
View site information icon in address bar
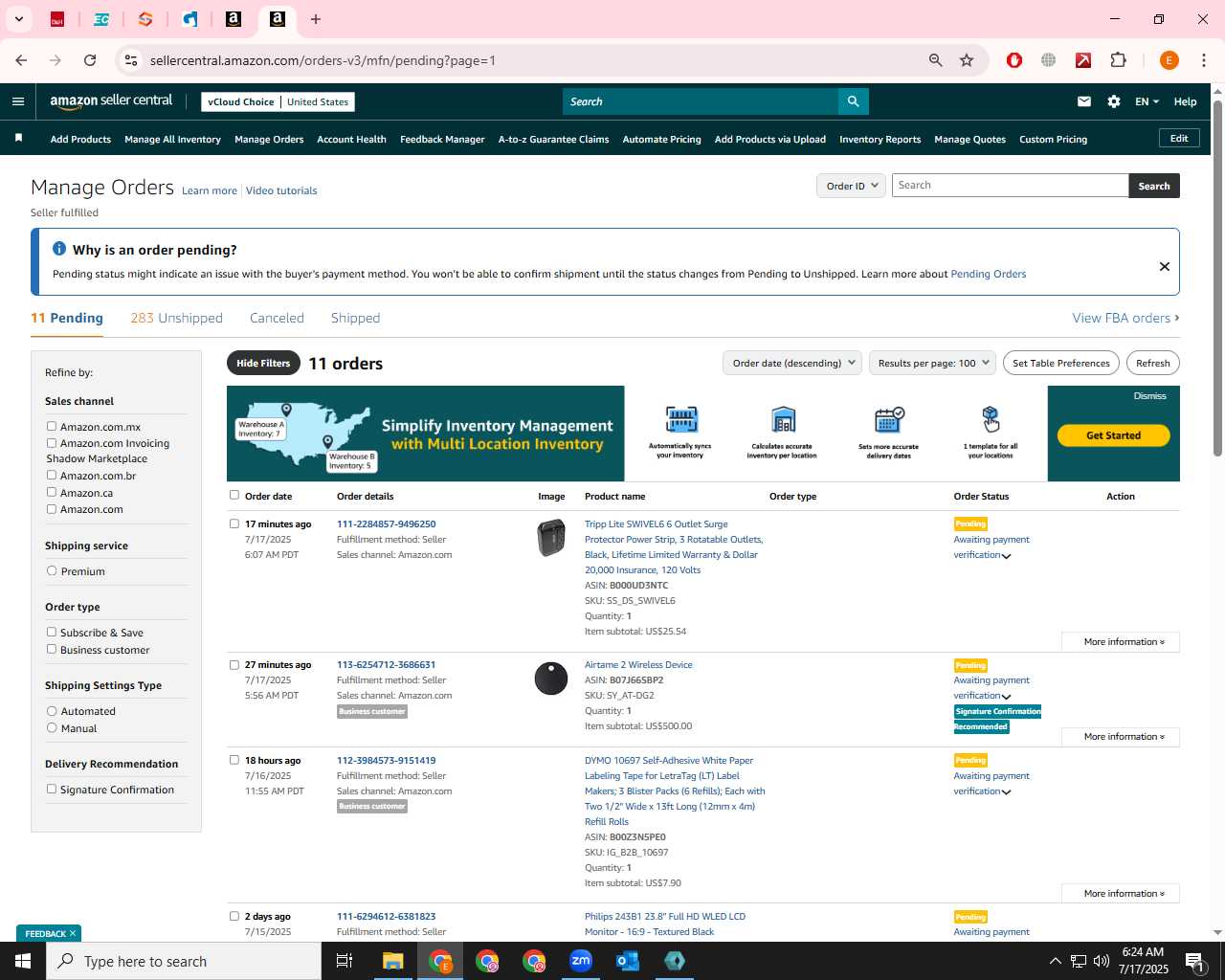(x=131, y=60)
